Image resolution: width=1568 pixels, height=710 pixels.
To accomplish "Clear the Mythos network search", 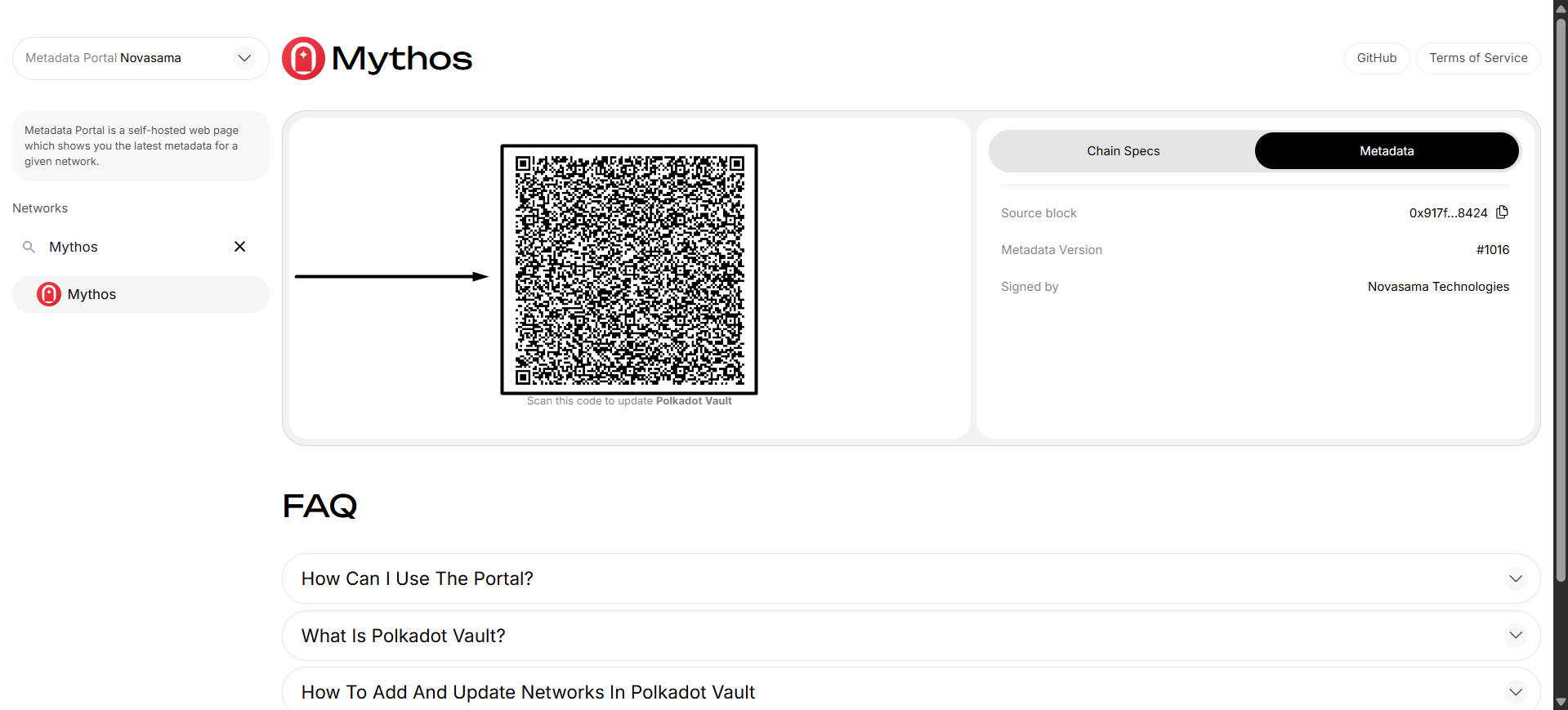I will pyautogui.click(x=239, y=247).
